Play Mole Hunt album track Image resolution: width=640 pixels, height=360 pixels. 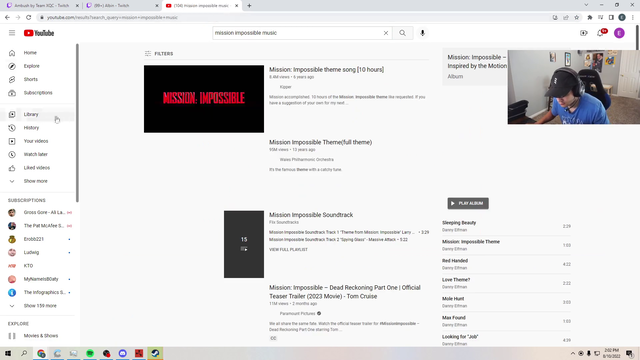click(x=506, y=302)
